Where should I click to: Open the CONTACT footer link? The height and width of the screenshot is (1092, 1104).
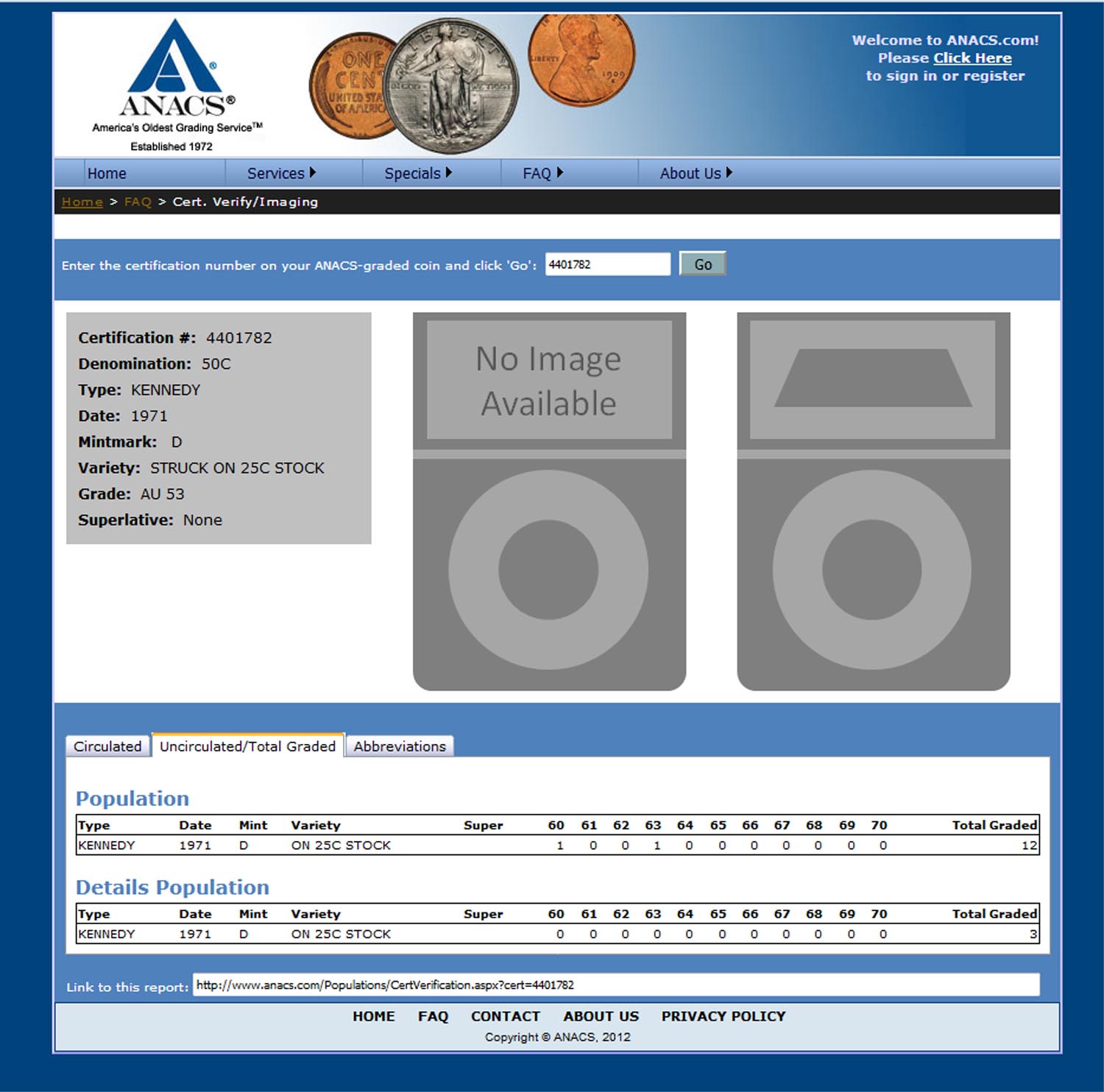pyautogui.click(x=506, y=1016)
